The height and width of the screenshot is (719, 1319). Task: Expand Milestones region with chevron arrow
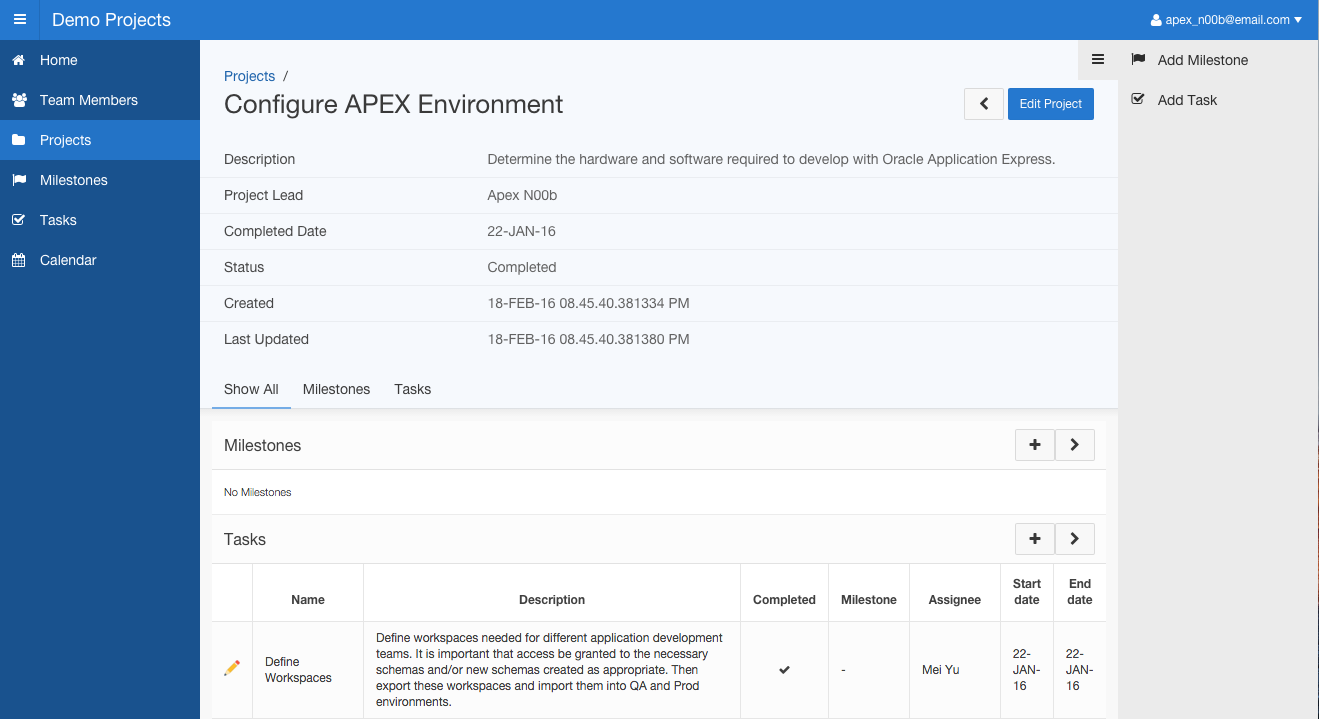(x=1074, y=445)
